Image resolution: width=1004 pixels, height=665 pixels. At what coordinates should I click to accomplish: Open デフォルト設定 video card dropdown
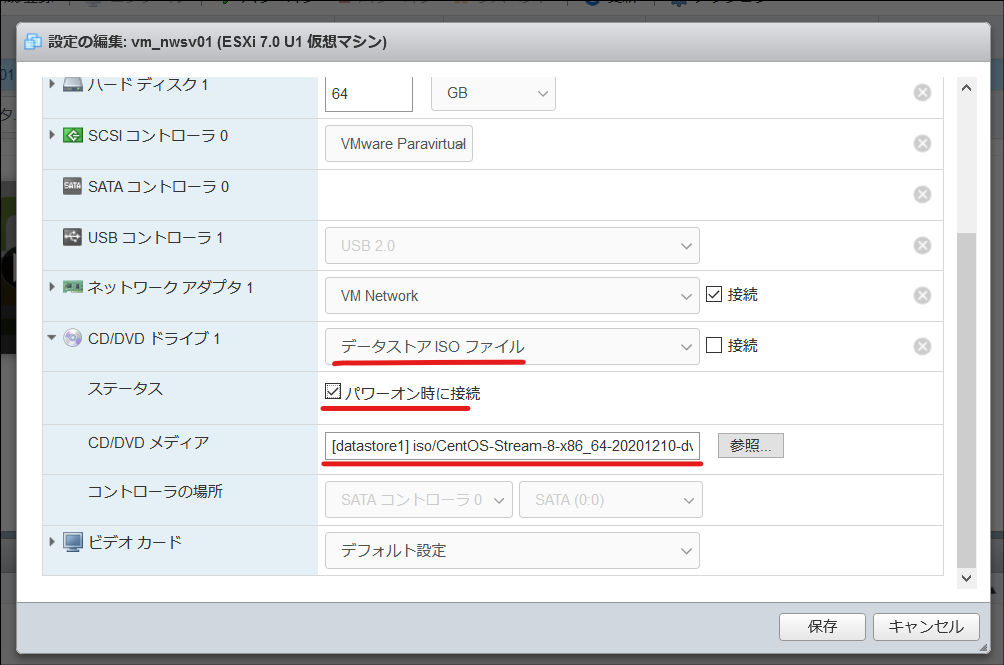point(512,550)
